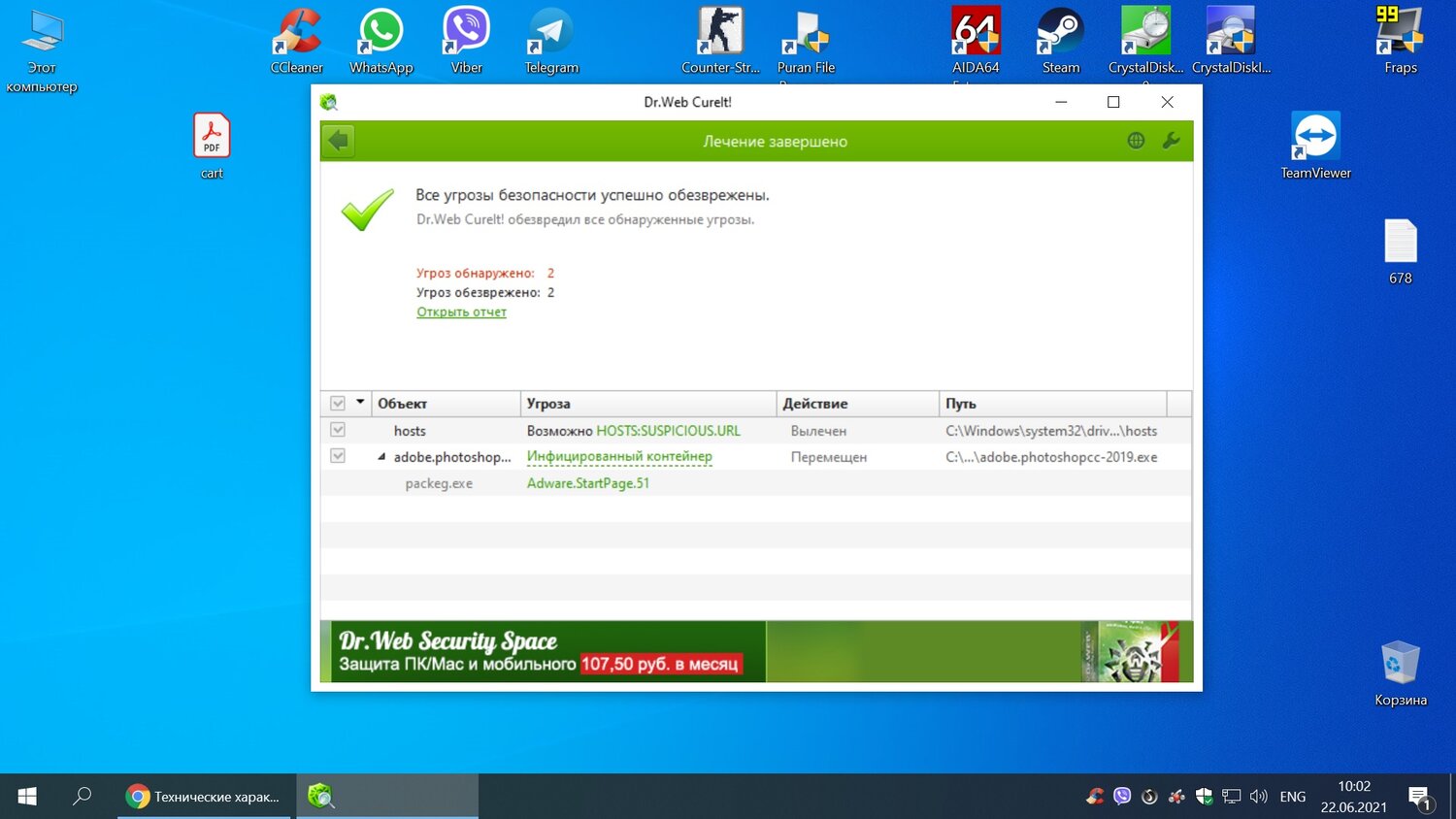This screenshot has width=1456, height=819.
Task: Open the notification center icon
Action: pyautogui.click(x=1420, y=798)
